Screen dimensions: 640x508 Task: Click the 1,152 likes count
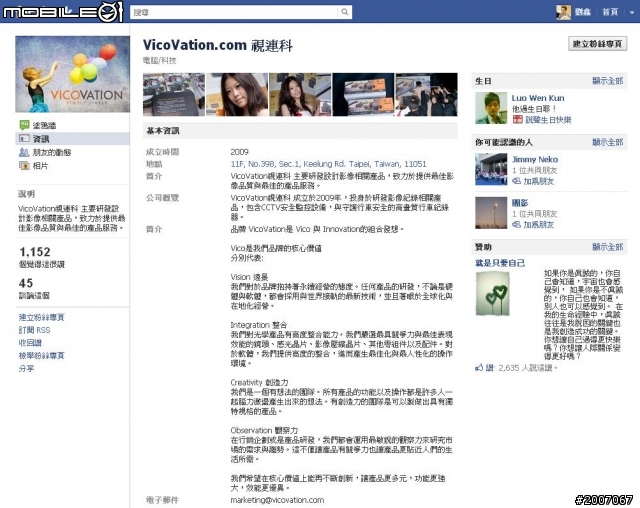pos(35,252)
